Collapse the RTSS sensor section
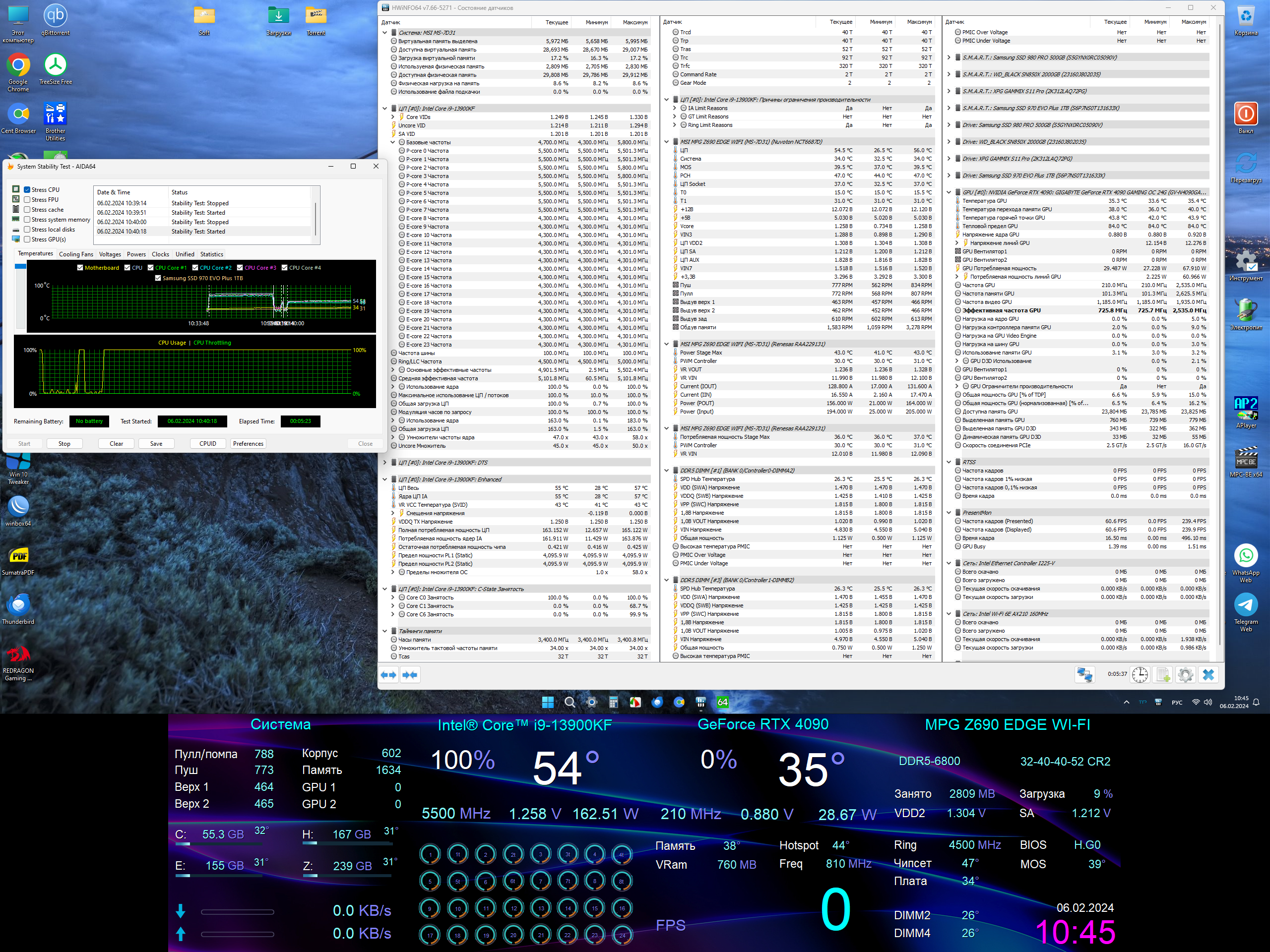 949,462
